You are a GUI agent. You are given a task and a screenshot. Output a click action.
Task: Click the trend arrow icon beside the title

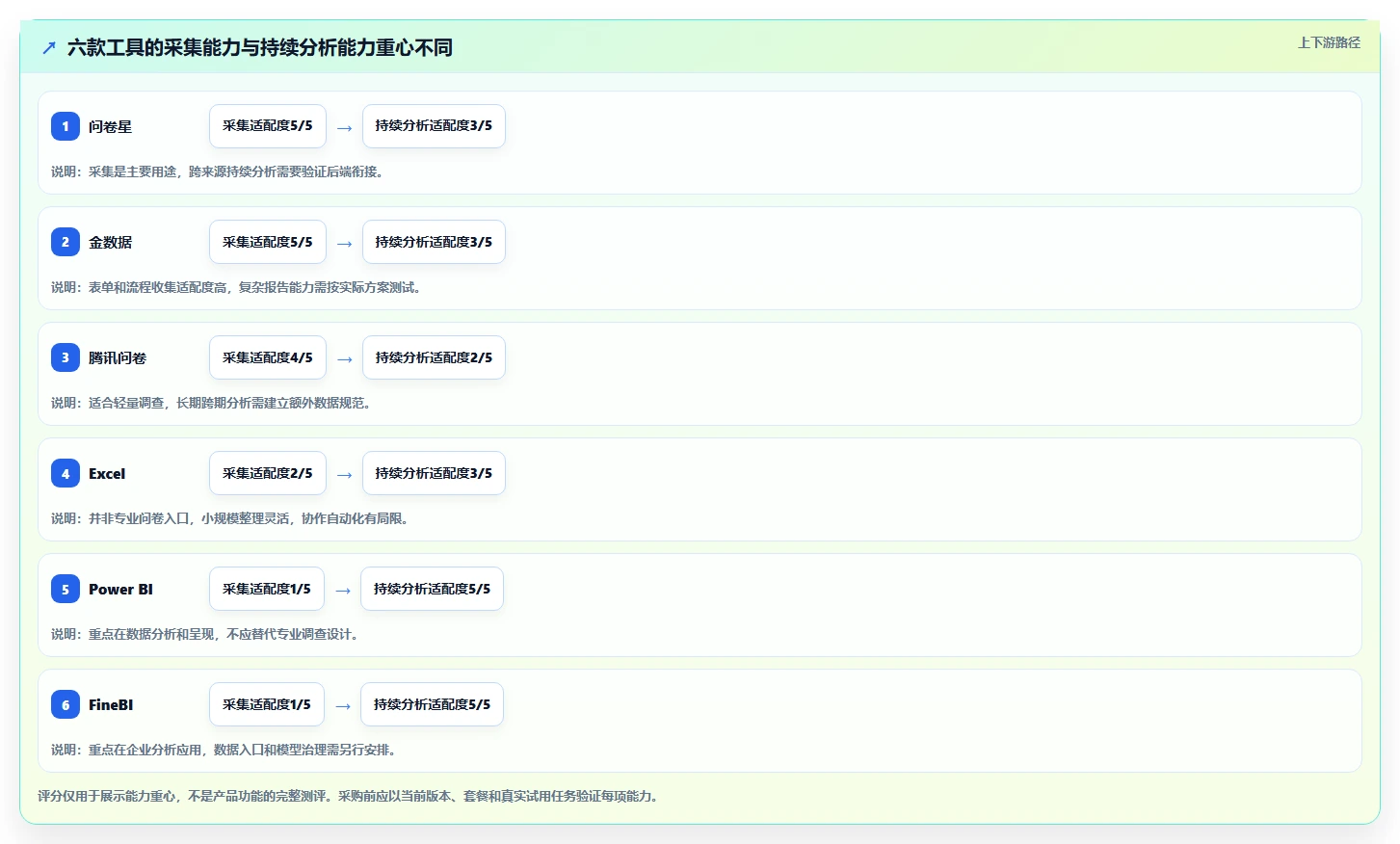click(x=49, y=47)
